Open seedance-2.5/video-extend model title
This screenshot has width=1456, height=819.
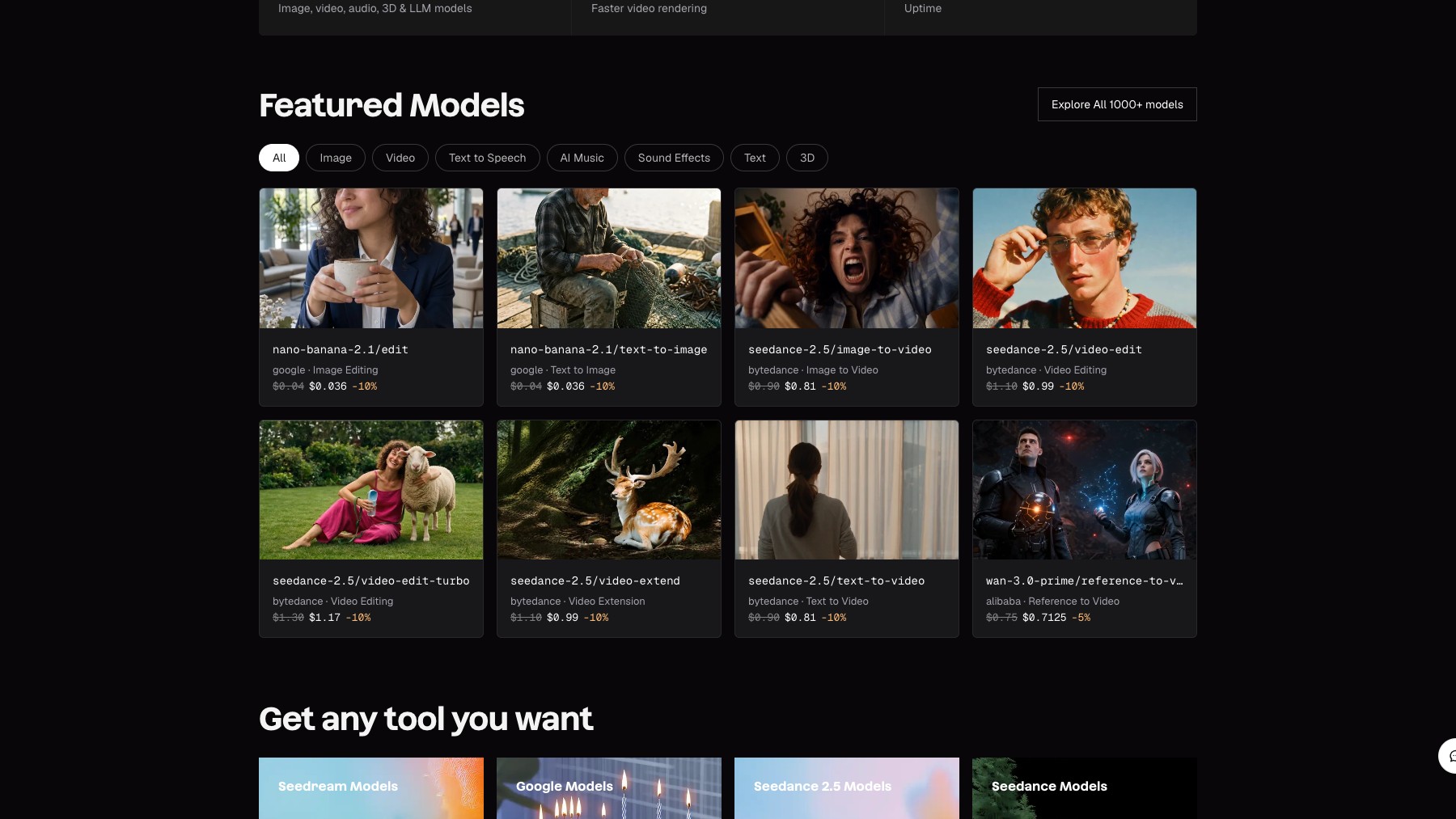coord(595,580)
